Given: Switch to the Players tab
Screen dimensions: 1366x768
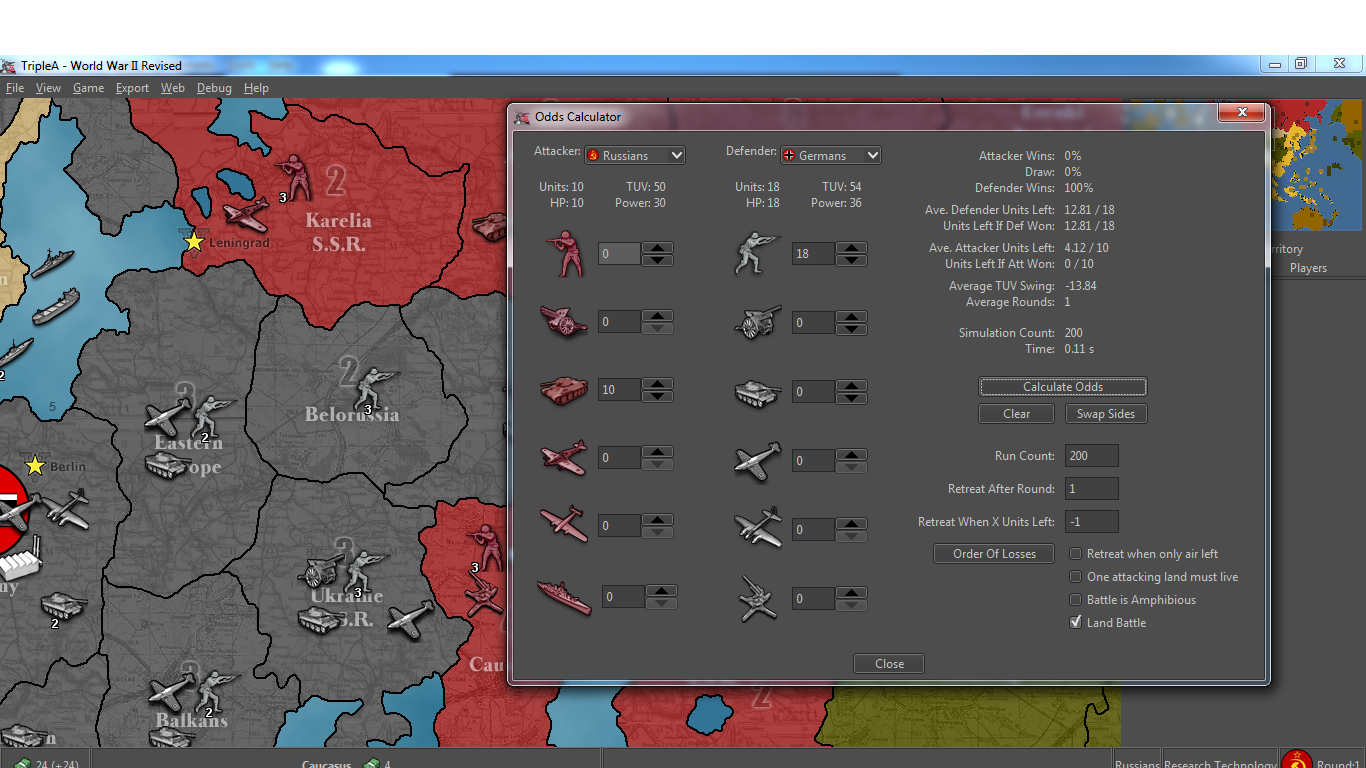Looking at the screenshot, I should (1308, 268).
